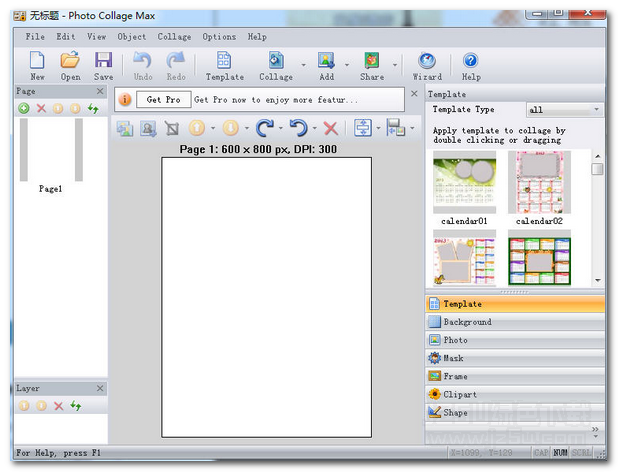The height and width of the screenshot is (472, 618).
Task: Open the Template Type dropdown showing all
Action: pos(564,110)
